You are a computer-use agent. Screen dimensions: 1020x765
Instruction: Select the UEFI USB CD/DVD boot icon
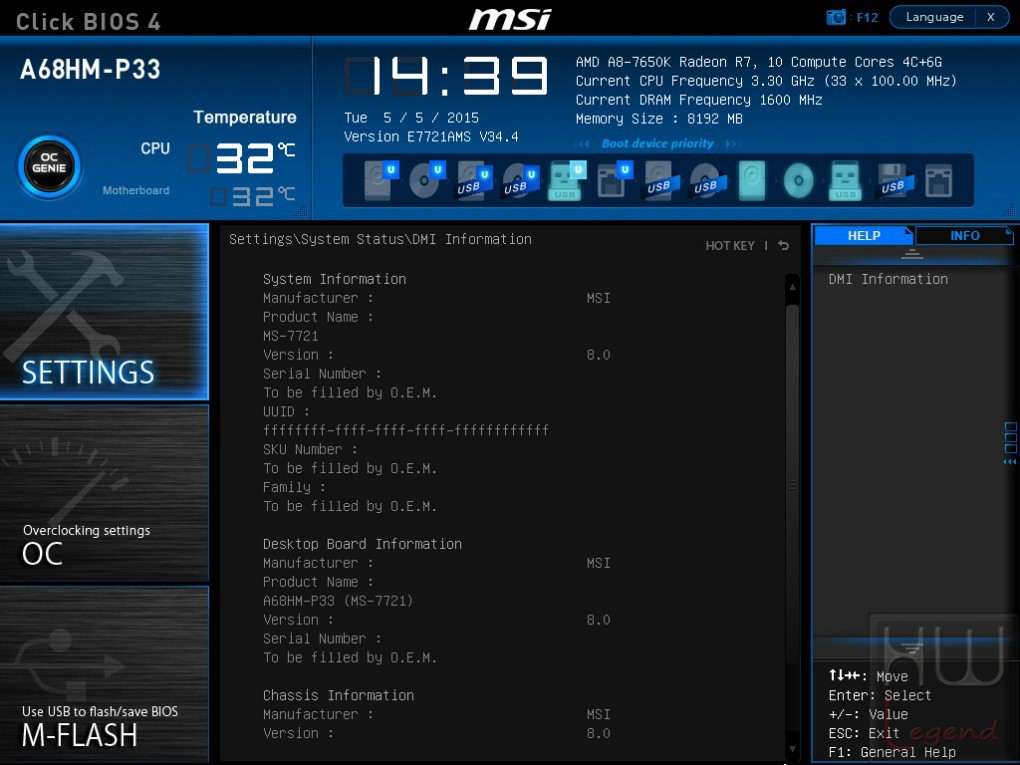[x=520, y=180]
